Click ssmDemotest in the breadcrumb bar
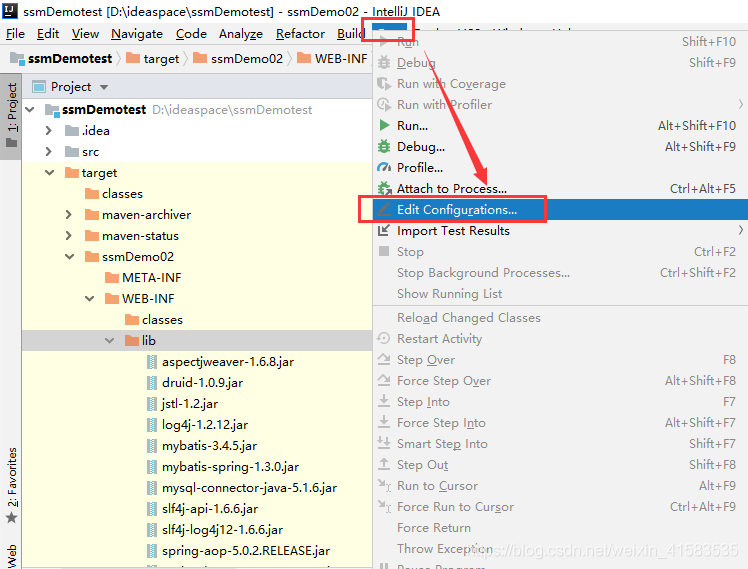 [70, 59]
